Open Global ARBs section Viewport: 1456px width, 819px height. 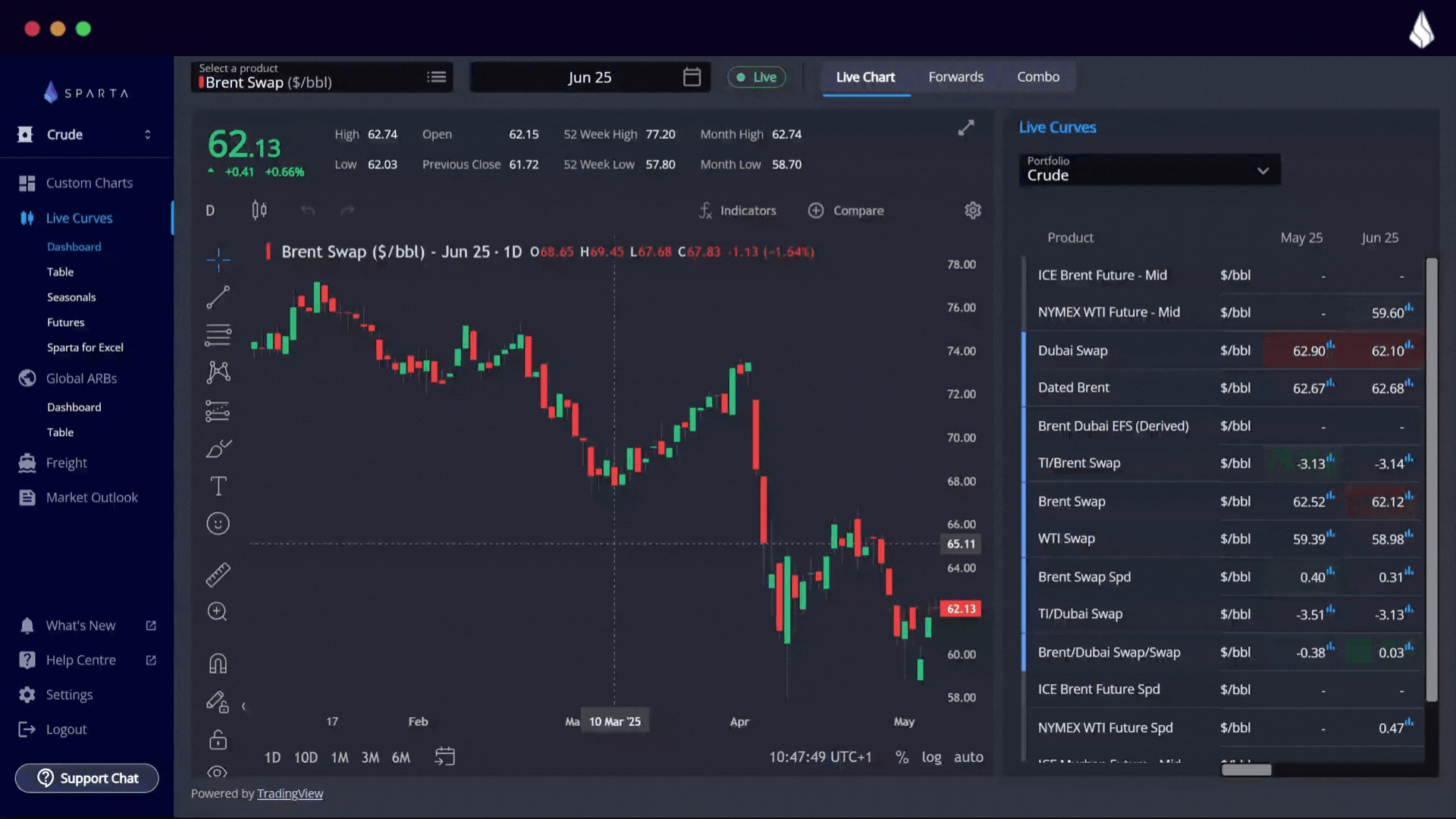pyautogui.click(x=81, y=378)
